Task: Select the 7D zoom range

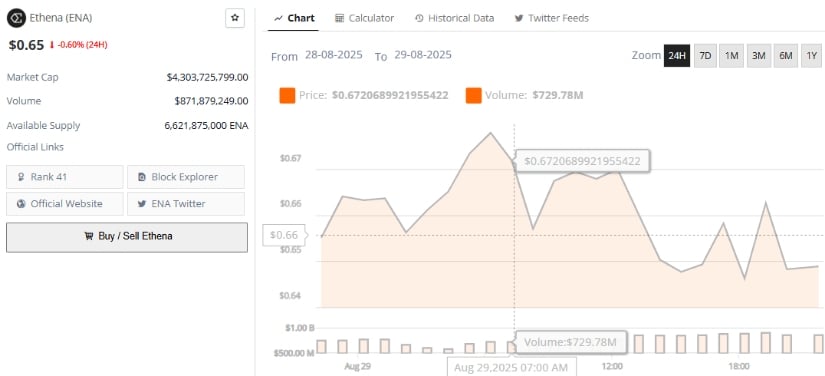Action: point(705,56)
